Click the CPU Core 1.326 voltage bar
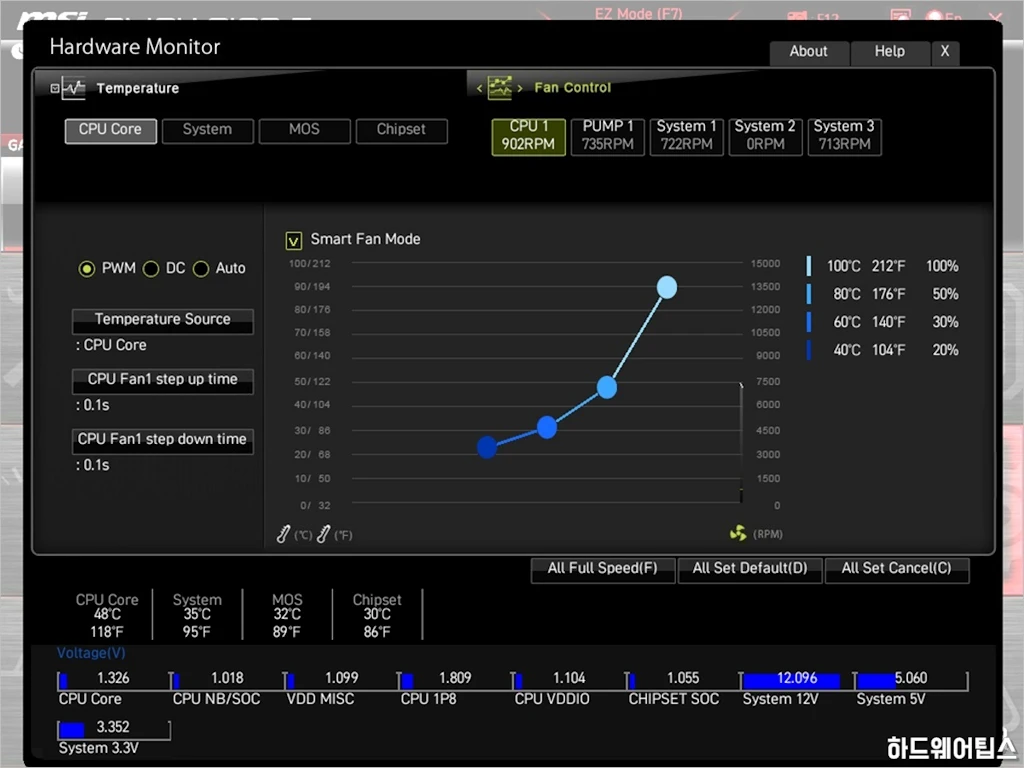 (x=114, y=681)
